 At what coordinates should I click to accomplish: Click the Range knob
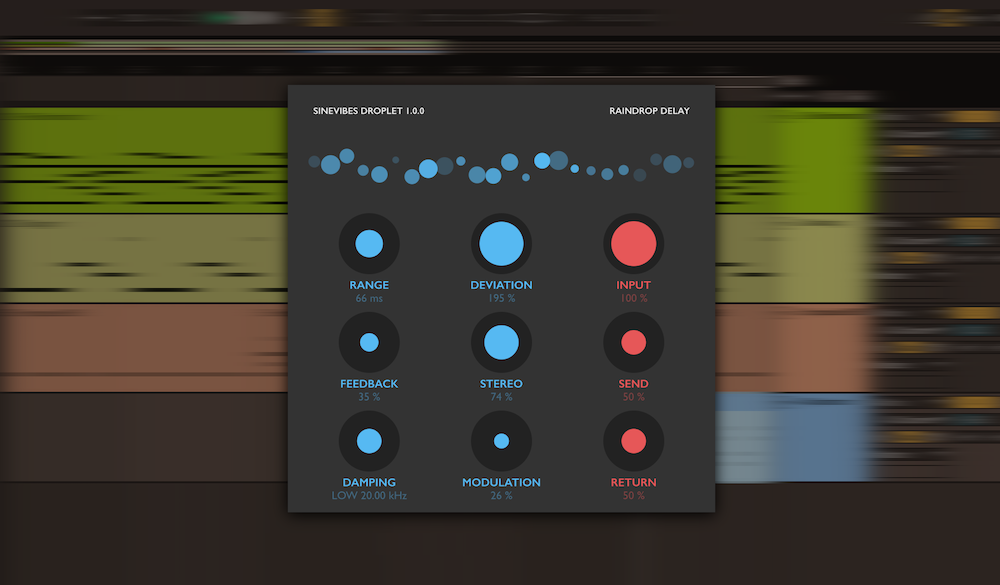(369, 244)
